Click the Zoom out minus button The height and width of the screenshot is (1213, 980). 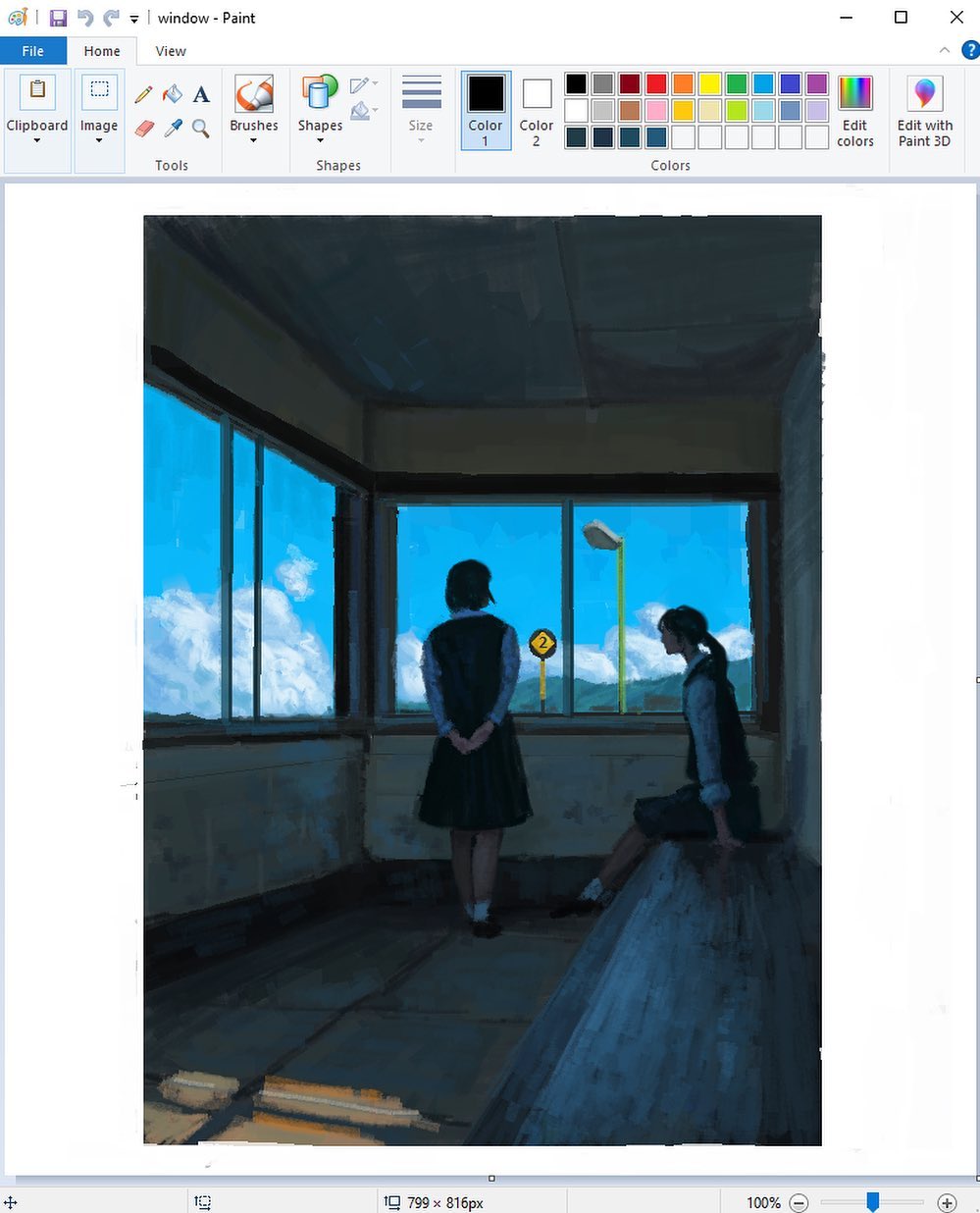(799, 1202)
